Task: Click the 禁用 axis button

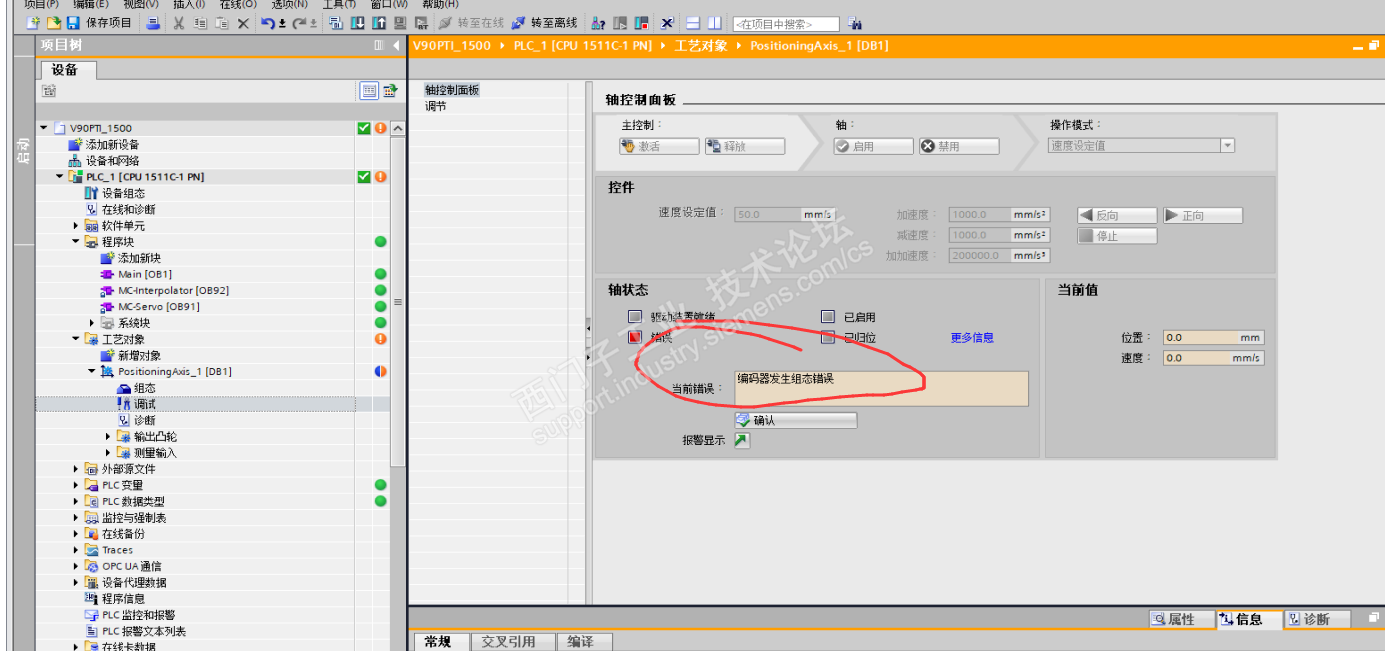Action: click(959, 146)
